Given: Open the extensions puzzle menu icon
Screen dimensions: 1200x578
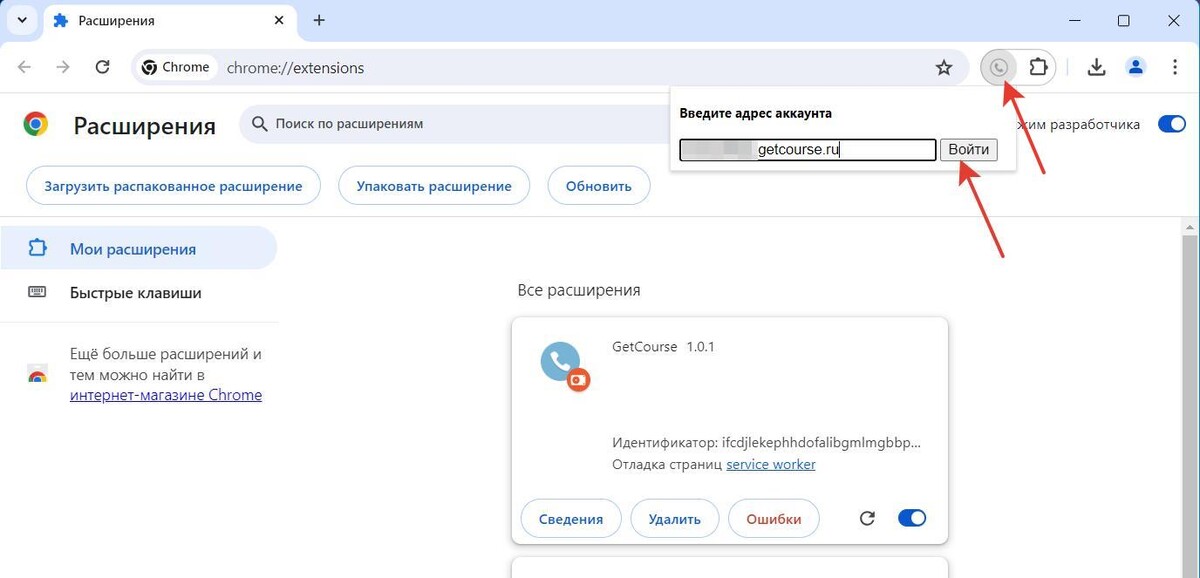Looking at the screenshot, I should coord(1039,68).
